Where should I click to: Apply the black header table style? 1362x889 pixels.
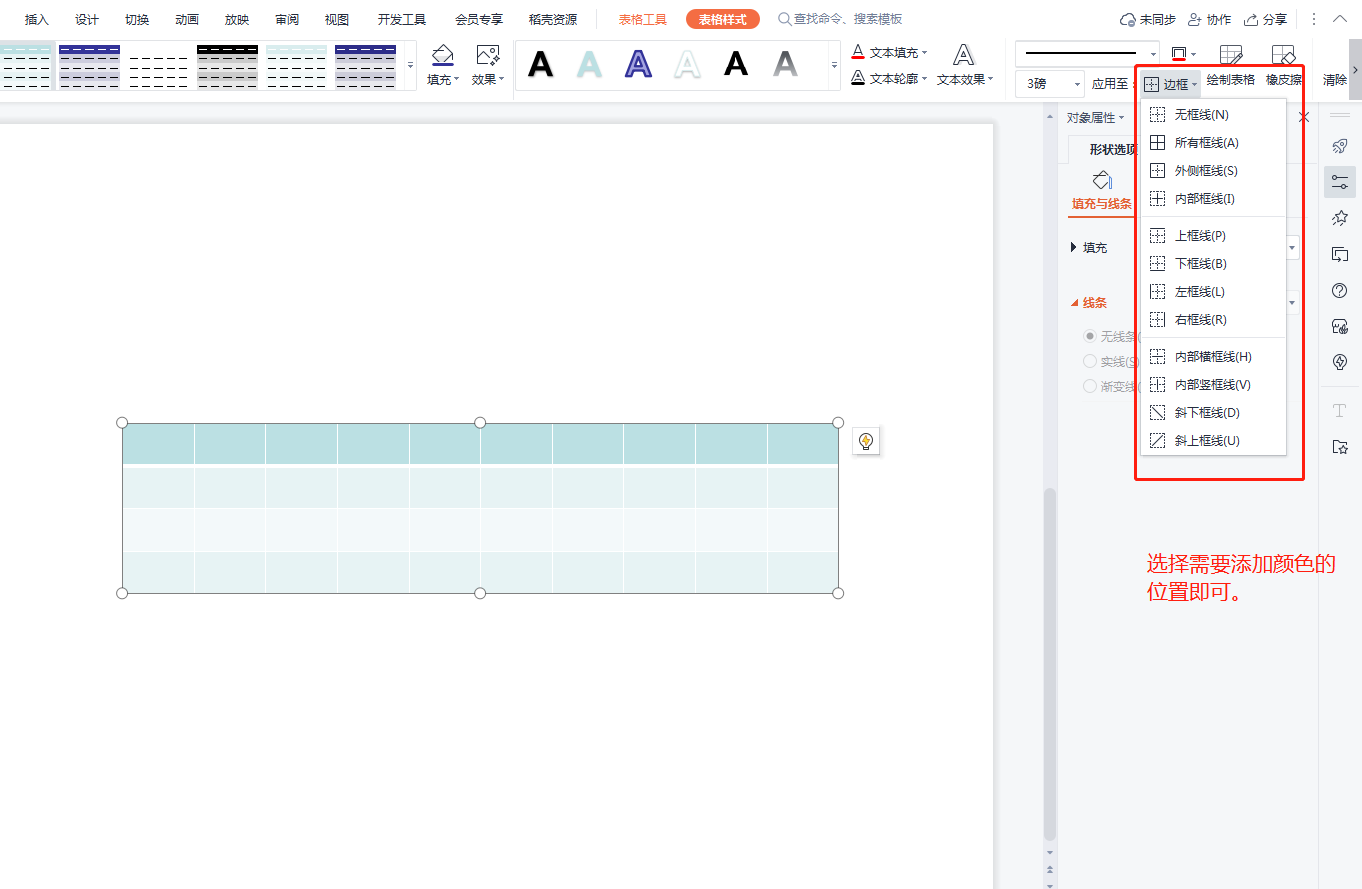coord(227,66)
